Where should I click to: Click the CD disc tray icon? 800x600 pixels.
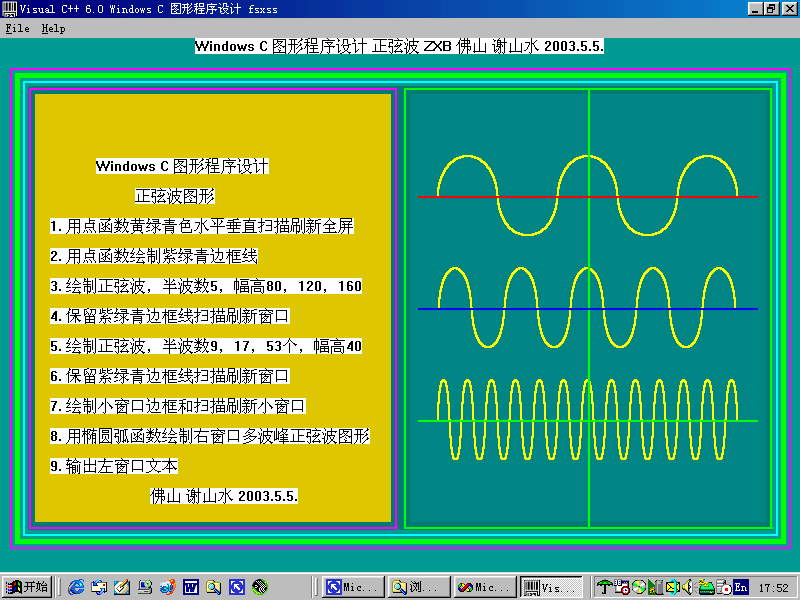coord(639,587)
